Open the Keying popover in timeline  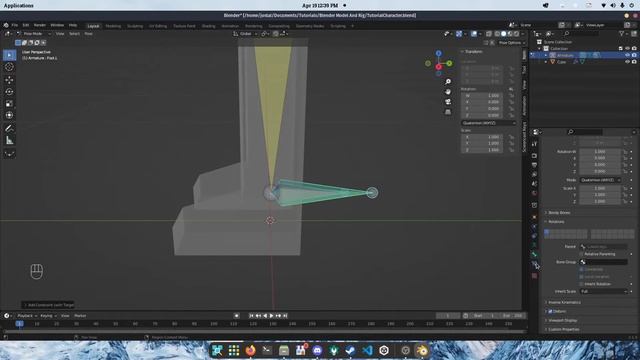pyautogui.click(x=48, y=316)
